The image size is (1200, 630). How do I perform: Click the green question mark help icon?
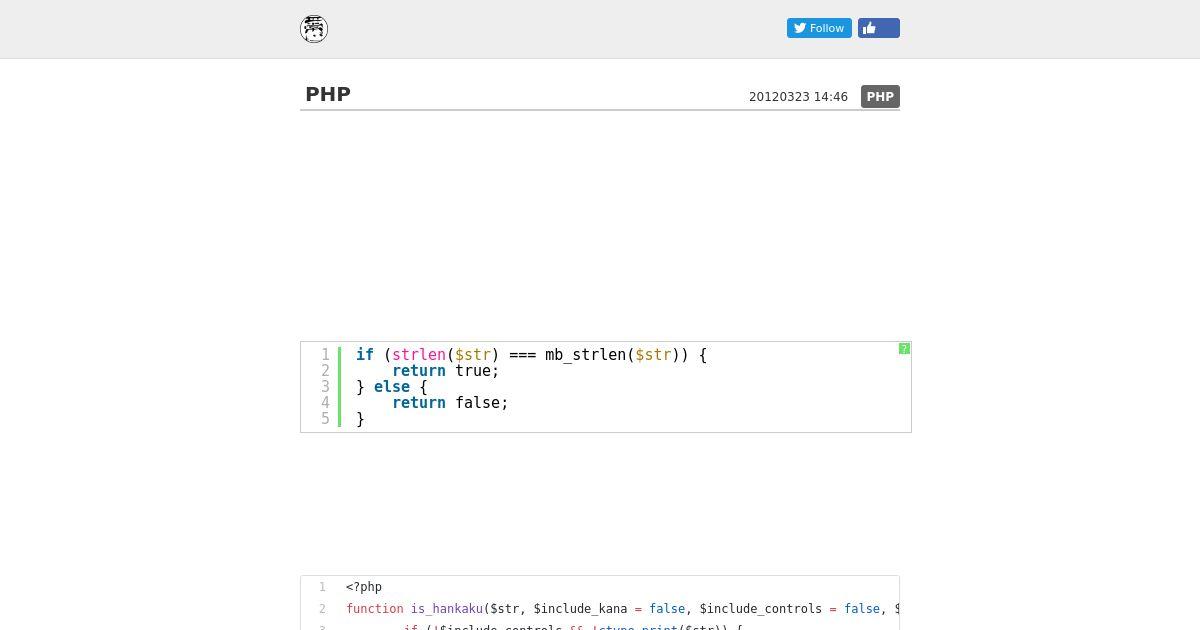(904, 348)
